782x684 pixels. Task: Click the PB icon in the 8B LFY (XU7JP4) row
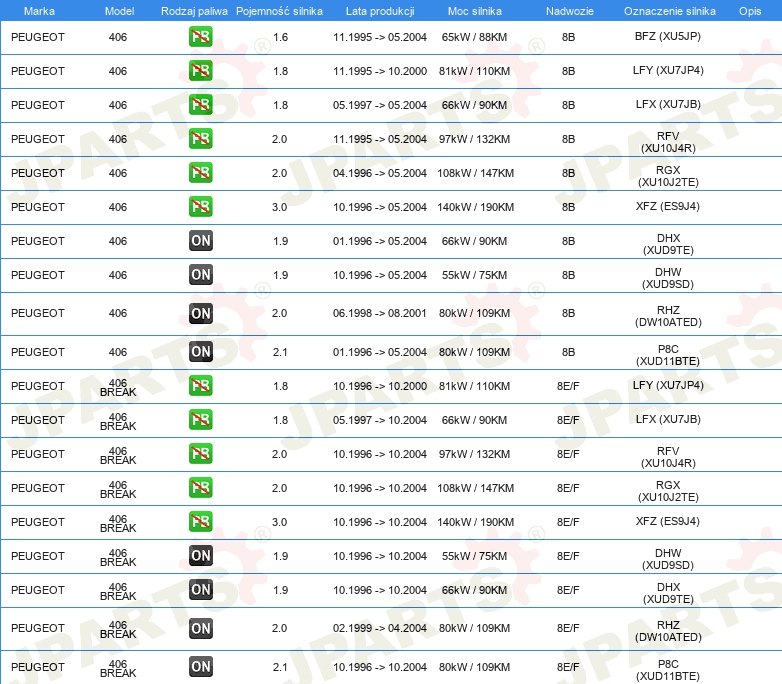[200, 71]
